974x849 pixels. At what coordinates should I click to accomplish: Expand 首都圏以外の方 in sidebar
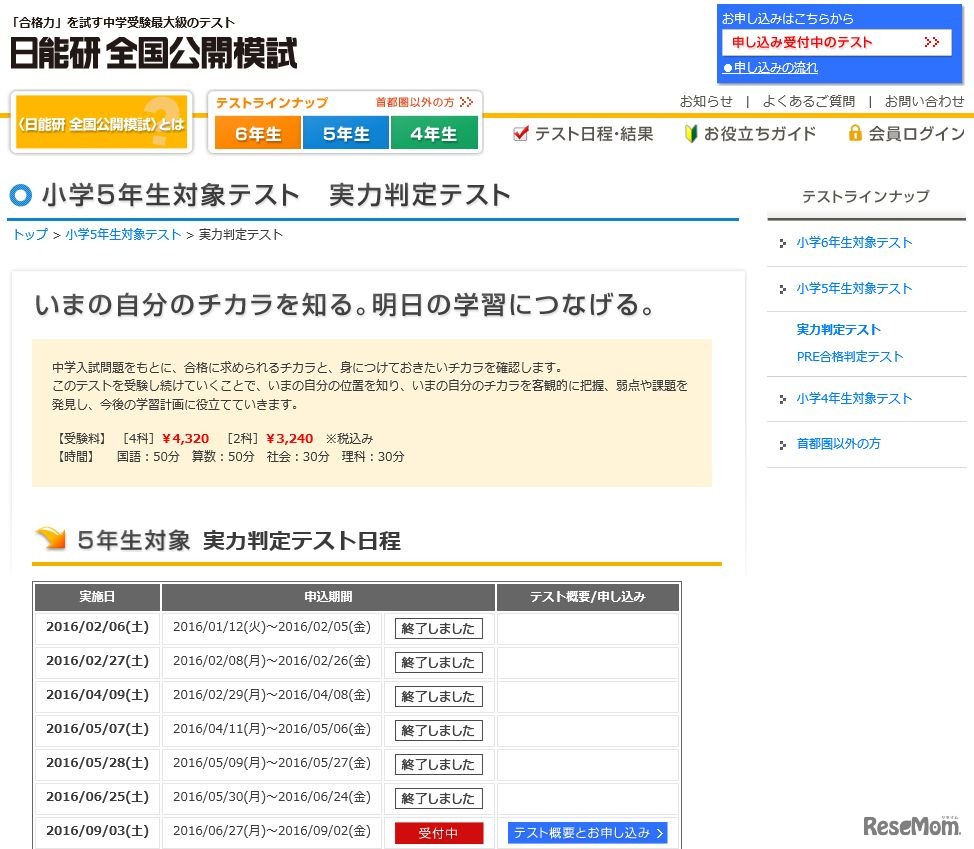pyautogui.click(x=838, y=444)
